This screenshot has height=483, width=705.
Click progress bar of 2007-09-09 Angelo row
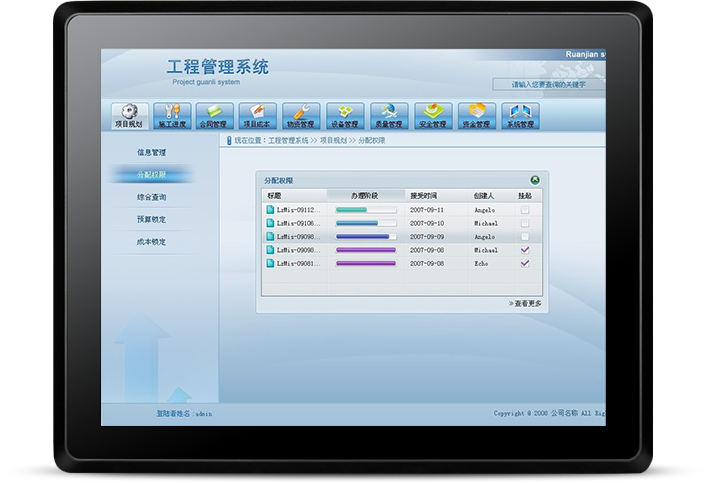click(x=366, y=237)
